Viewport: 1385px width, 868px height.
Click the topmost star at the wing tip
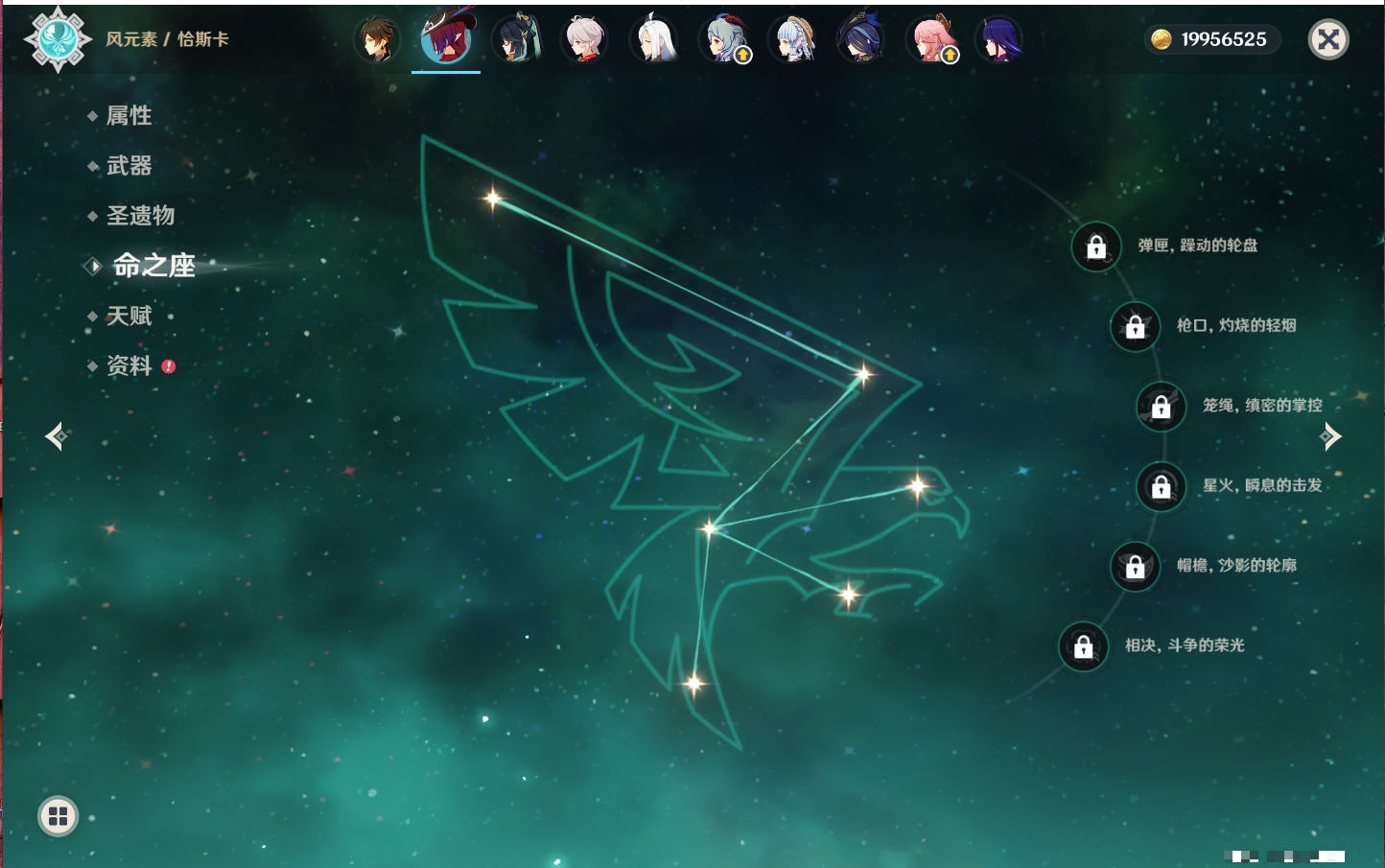493,199
